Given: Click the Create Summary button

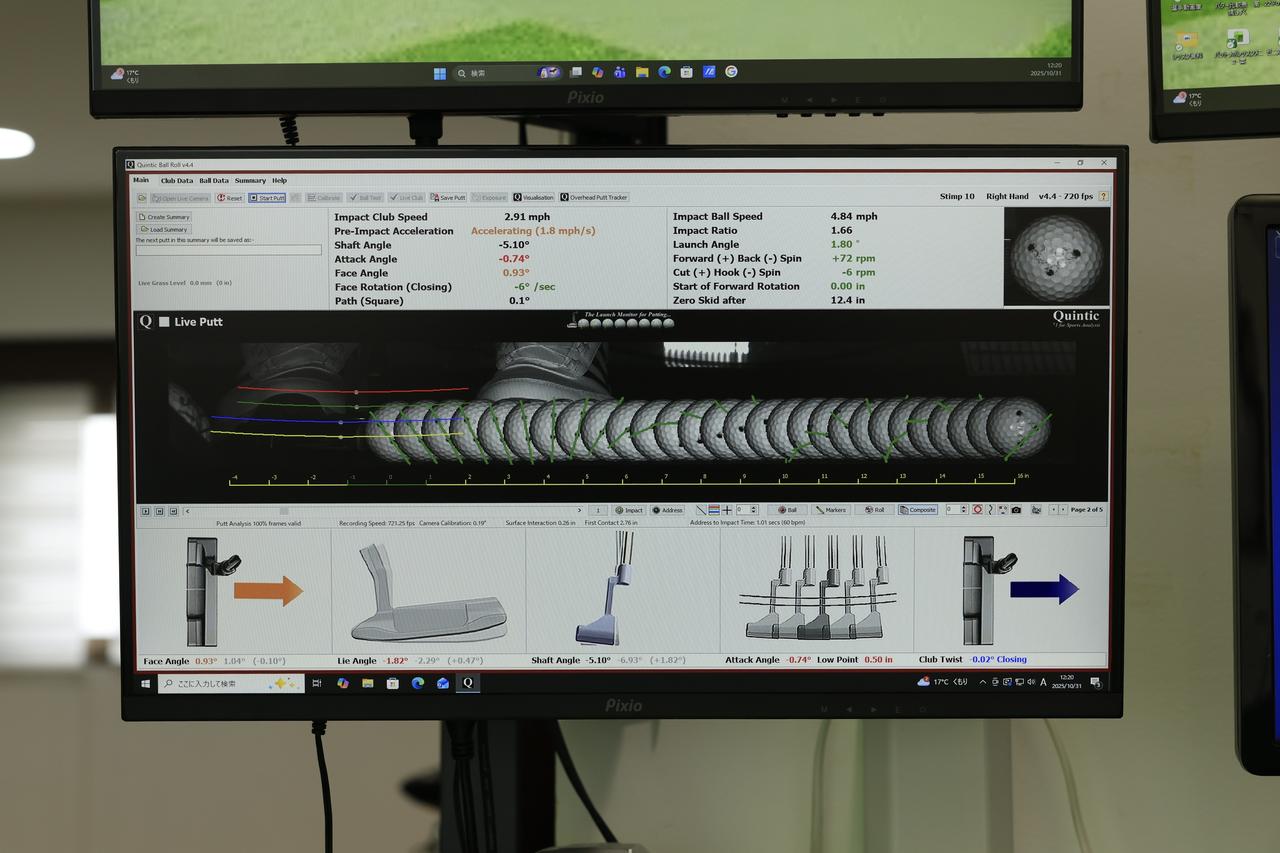Looking at the screenshot, I should click(164, 217).
